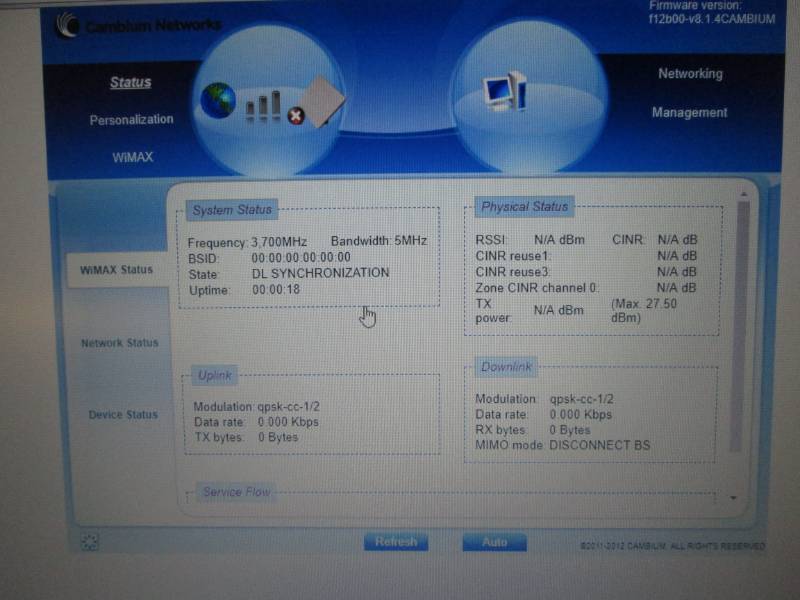800x600 pixels.
Task: Click the RX bytes 0 Bytes value
Action: (x=570, y=430)
